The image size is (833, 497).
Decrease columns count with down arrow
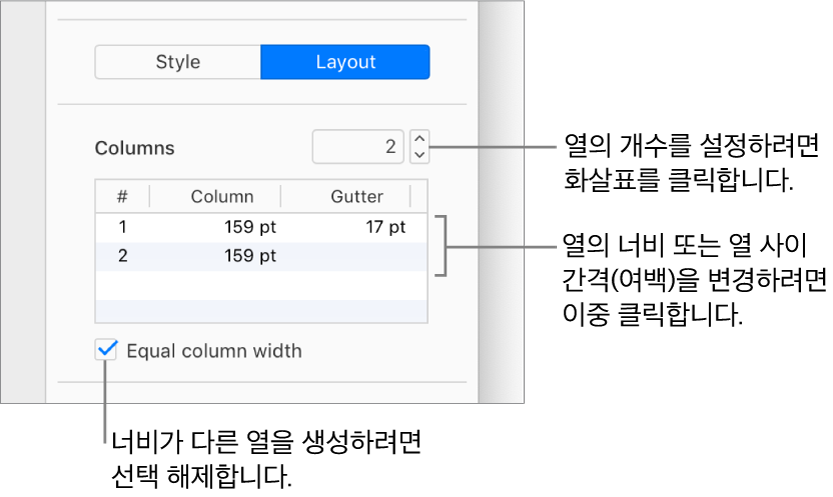coord(420,155)
